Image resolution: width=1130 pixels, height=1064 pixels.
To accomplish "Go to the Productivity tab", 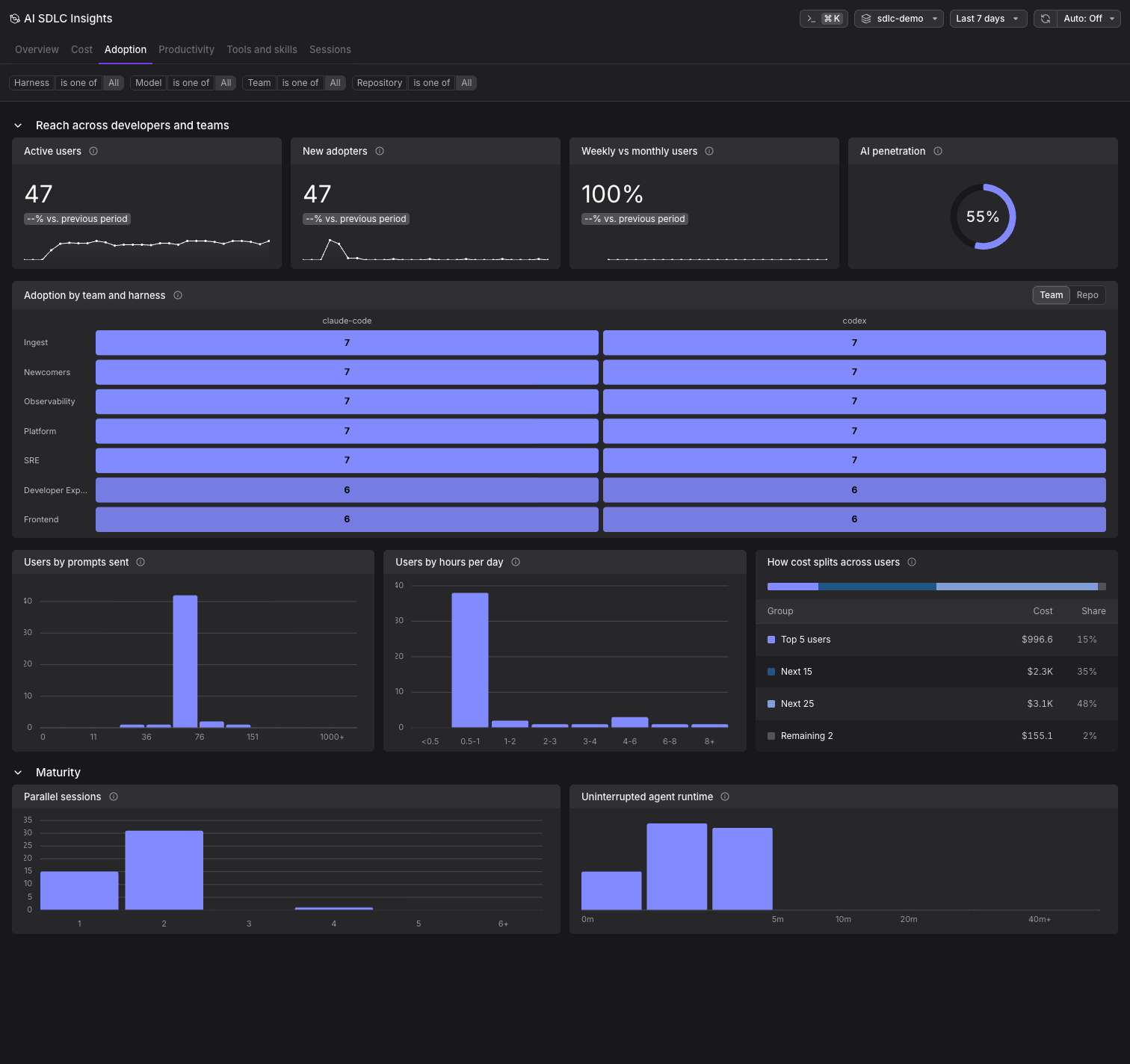I will click(186, 49).
